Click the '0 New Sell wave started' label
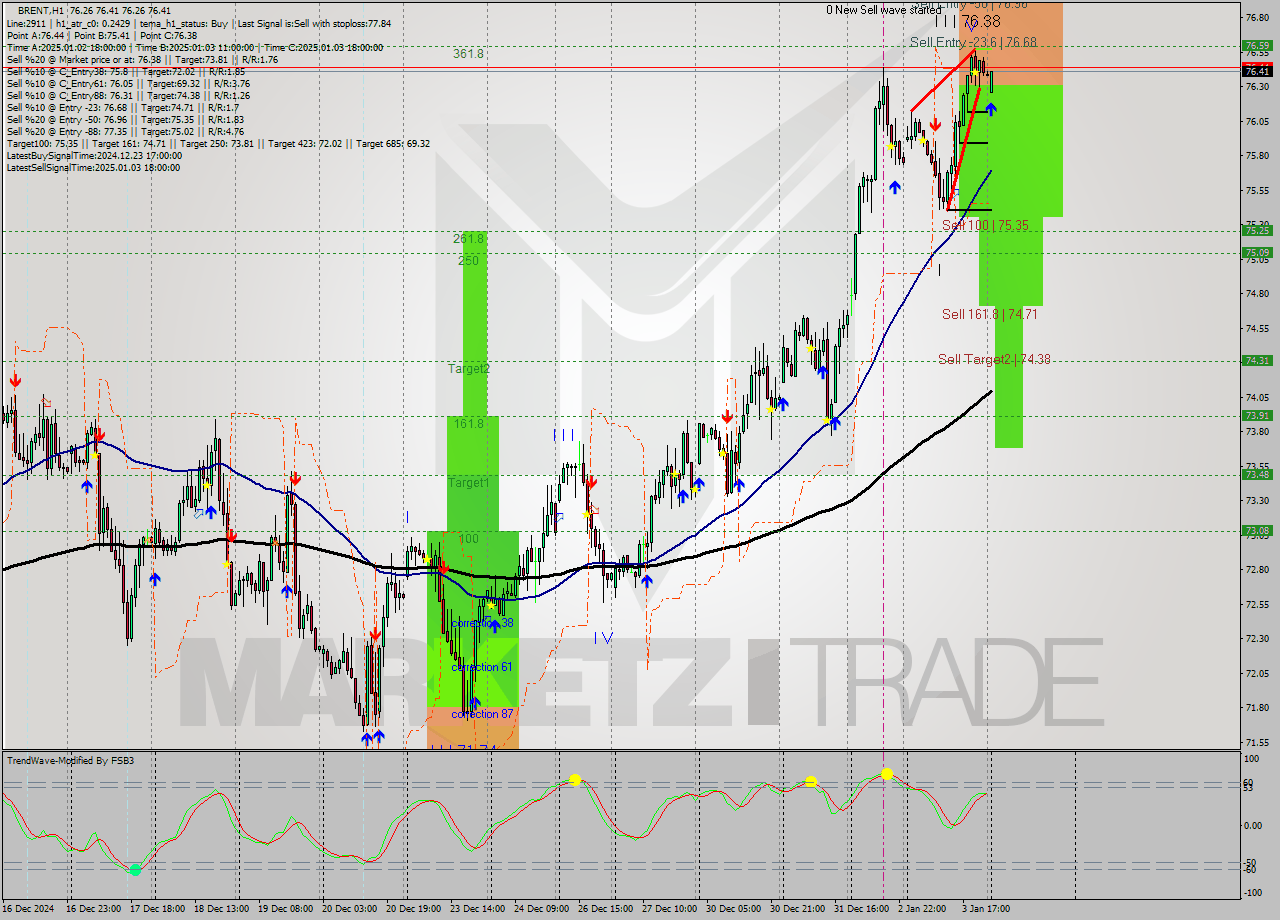The width and height of the screenshot is (1280, 920). pos(883,9)
